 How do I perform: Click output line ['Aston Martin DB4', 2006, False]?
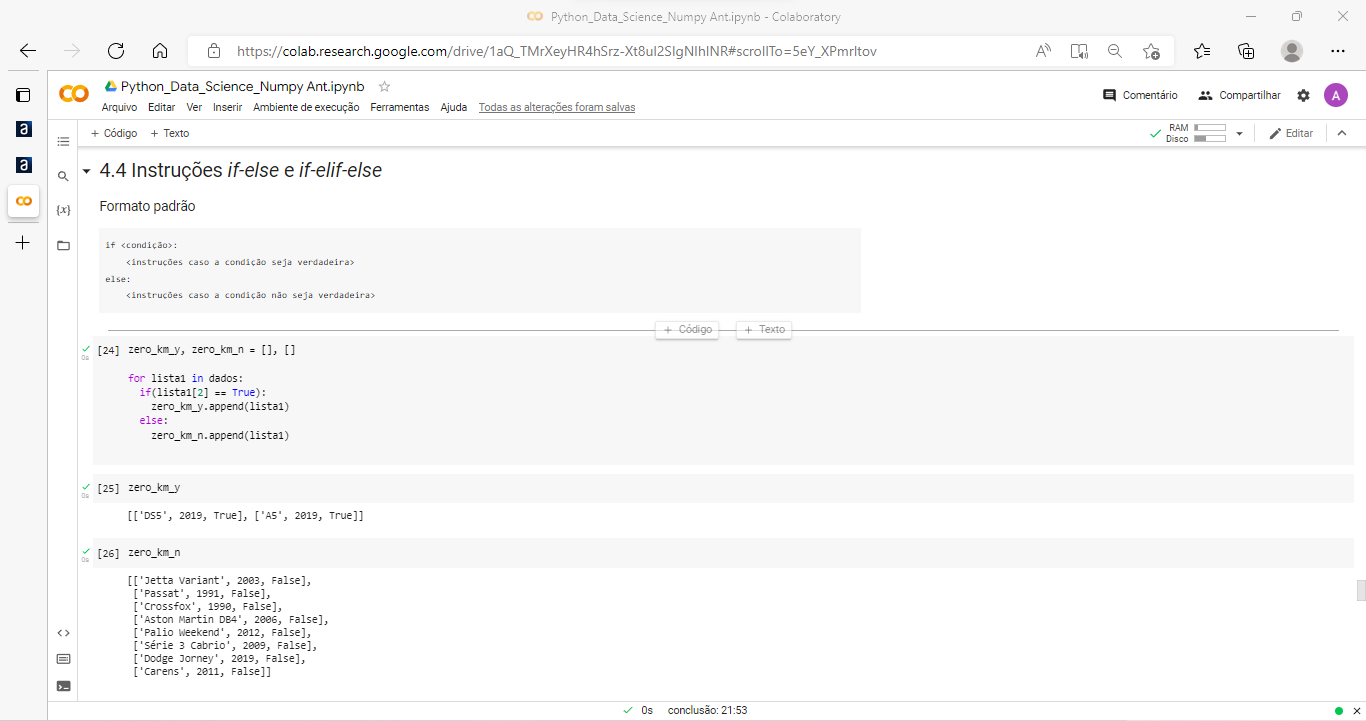point(230,620)
